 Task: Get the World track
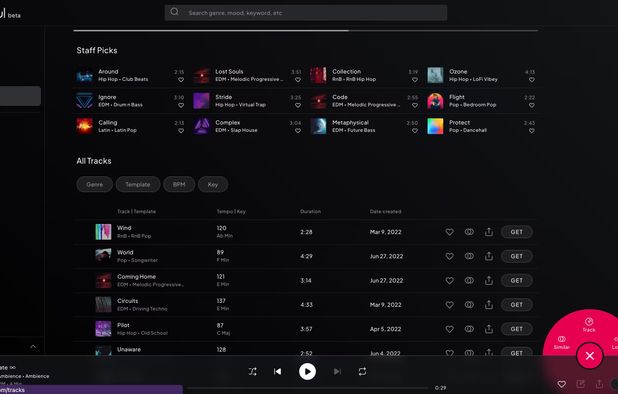tap(517, 256)
